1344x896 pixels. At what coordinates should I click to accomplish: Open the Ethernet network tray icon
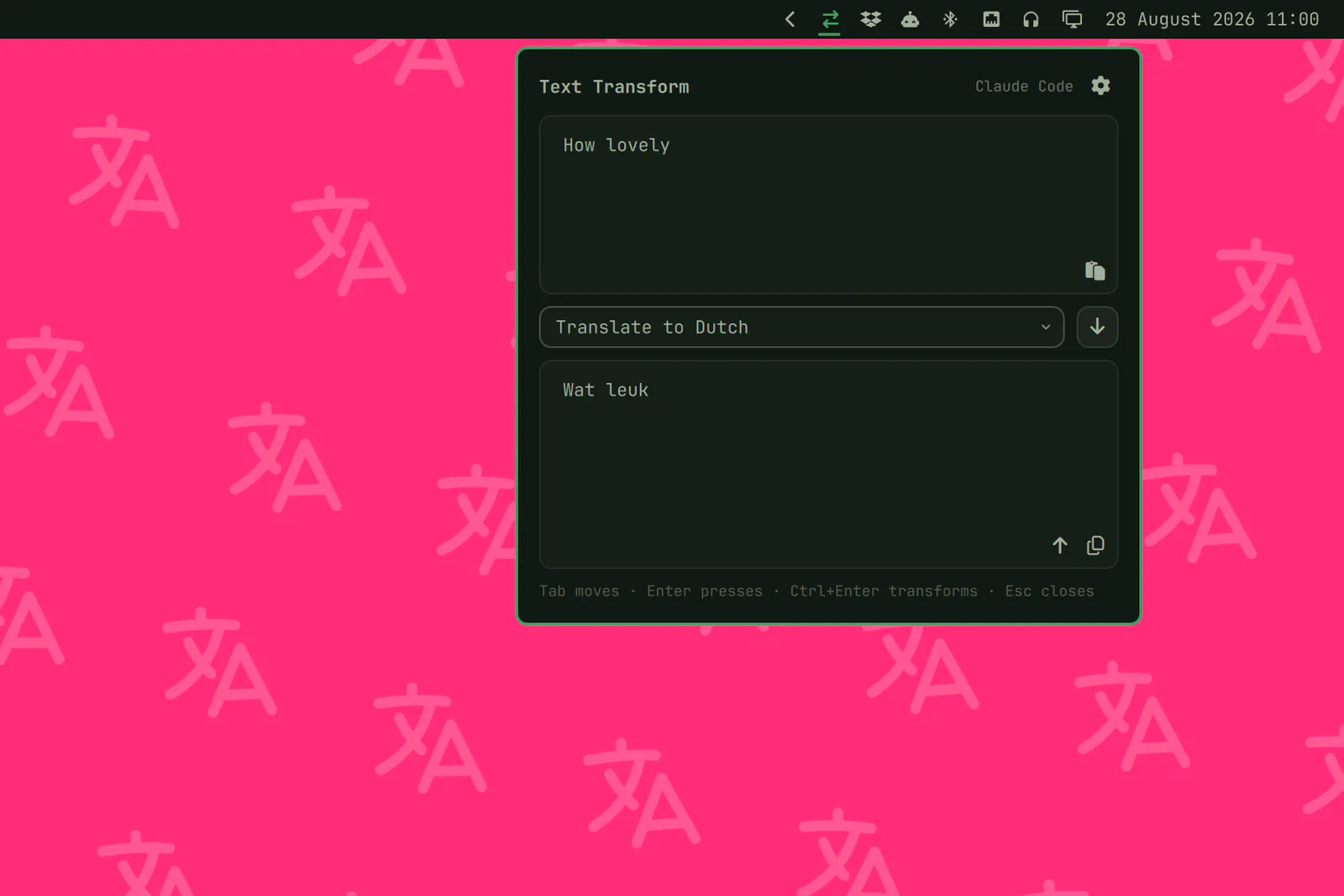click(991, 19)
